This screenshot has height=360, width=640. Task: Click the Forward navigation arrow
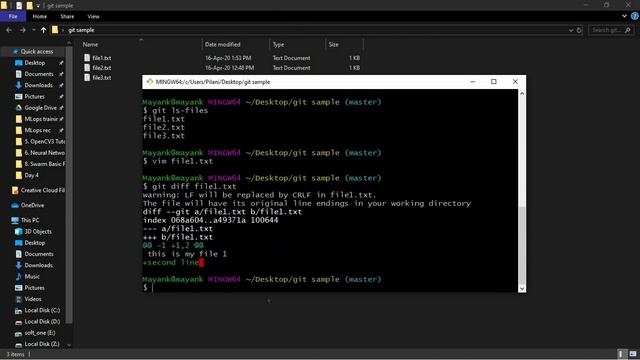tap(22, 30)
